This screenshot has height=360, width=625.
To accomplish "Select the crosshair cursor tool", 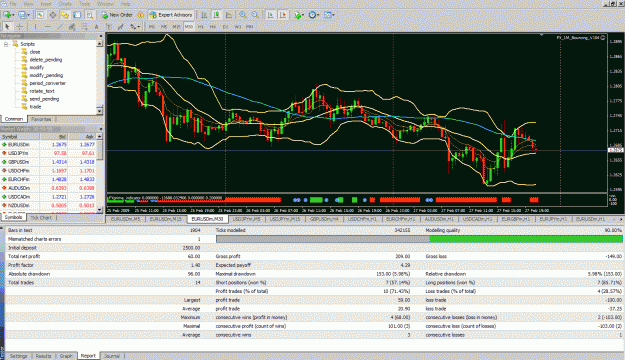I will coord(19,27).
